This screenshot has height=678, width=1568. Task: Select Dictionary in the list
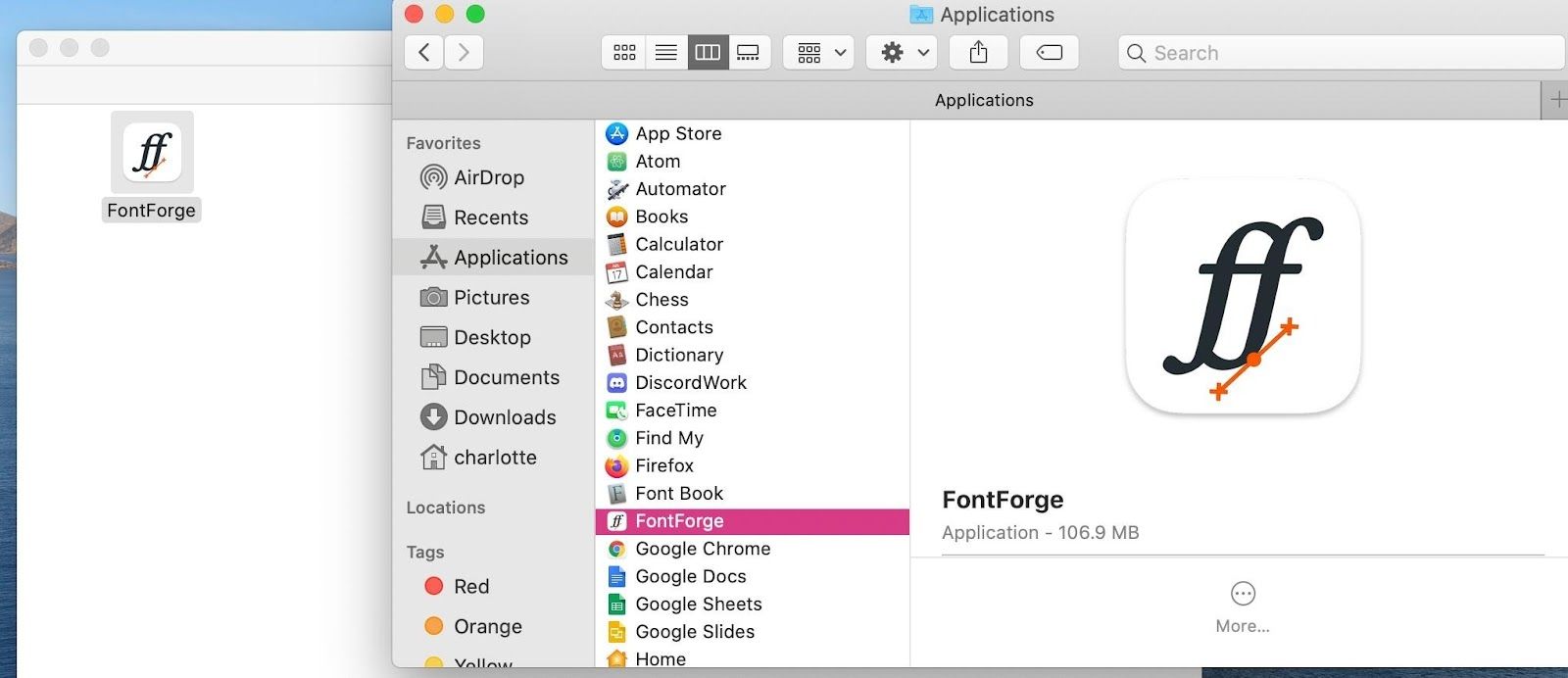pos(752,355)
